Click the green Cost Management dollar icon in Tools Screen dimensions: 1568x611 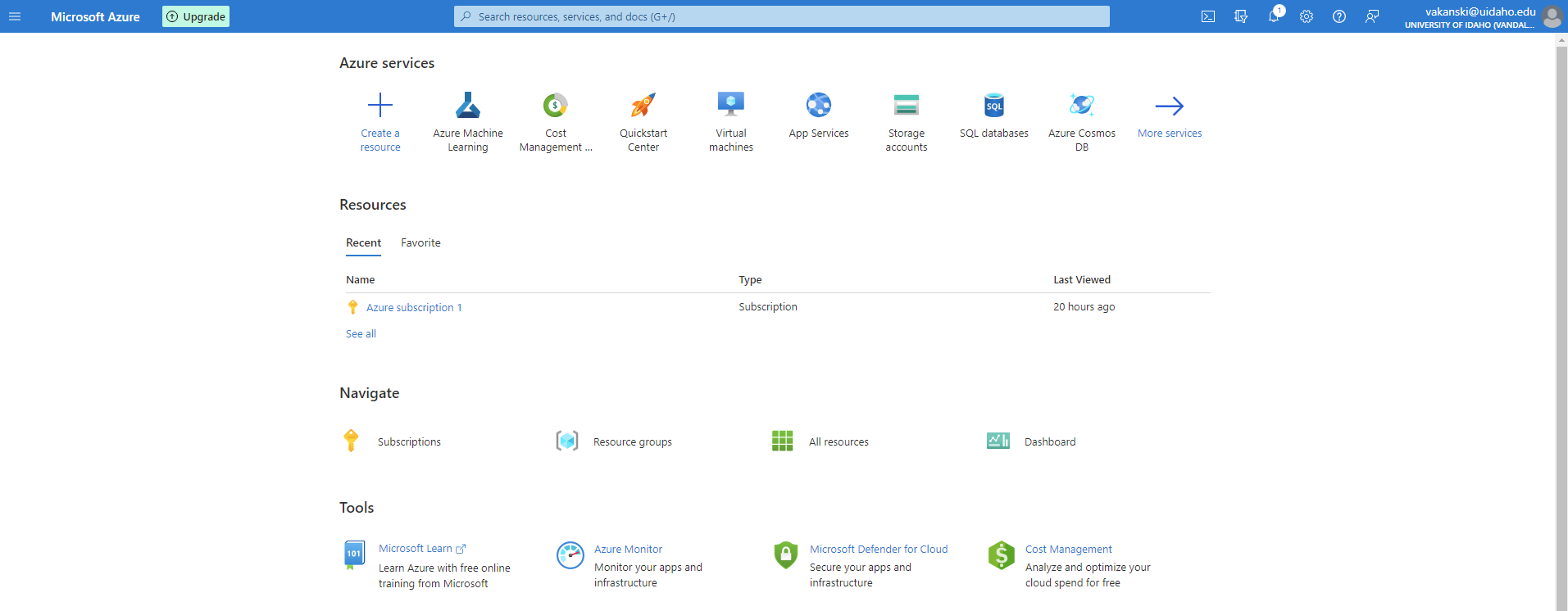coord(1002,555)
